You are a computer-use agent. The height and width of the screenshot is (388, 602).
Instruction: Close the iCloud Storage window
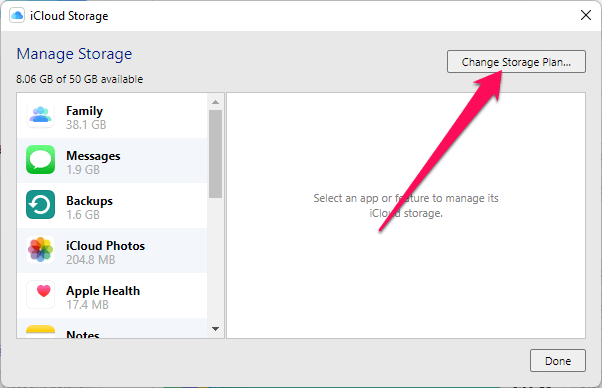pyautogui.click(x=585, y=15)
